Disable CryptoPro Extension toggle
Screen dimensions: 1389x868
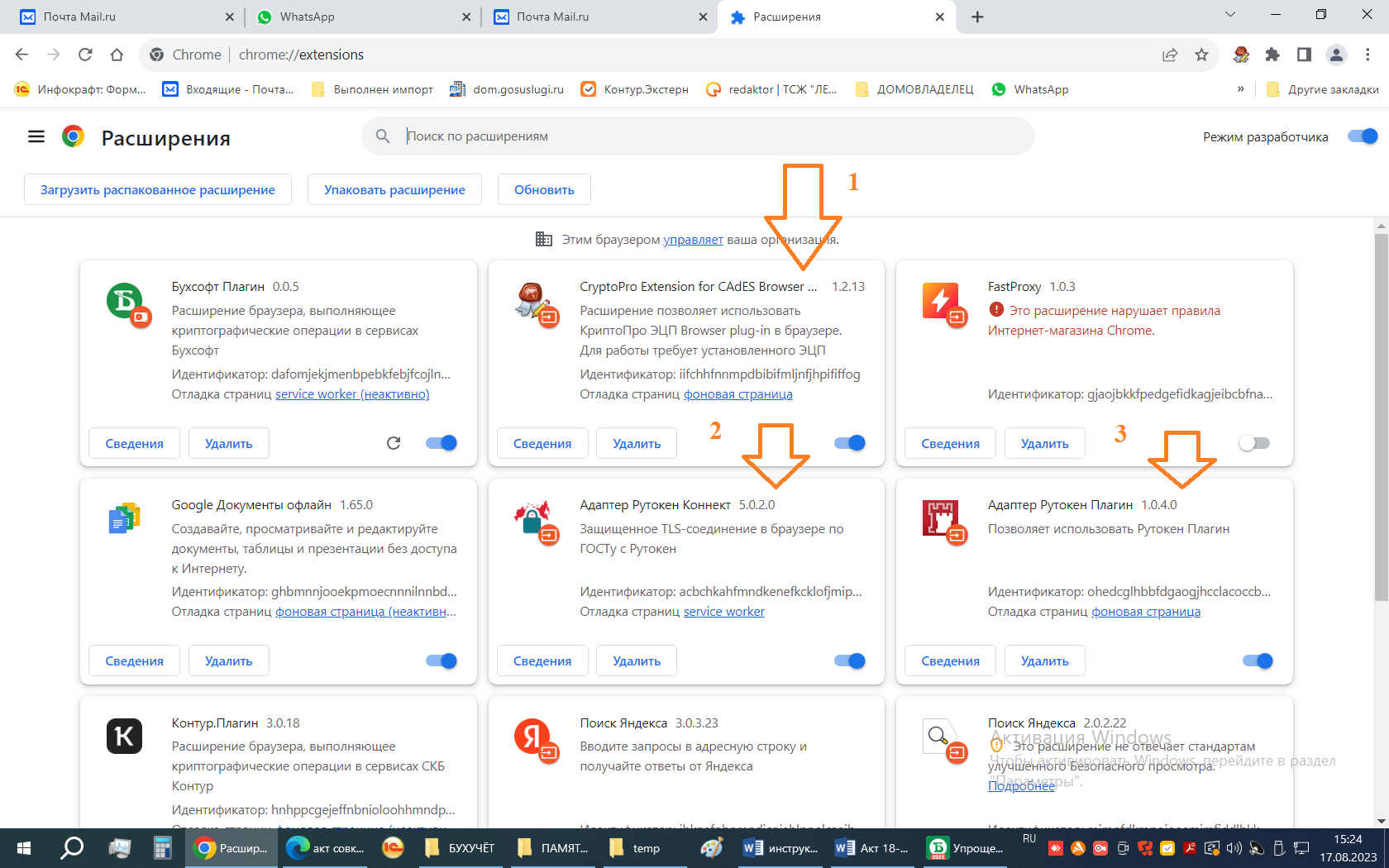click(850, 443)
